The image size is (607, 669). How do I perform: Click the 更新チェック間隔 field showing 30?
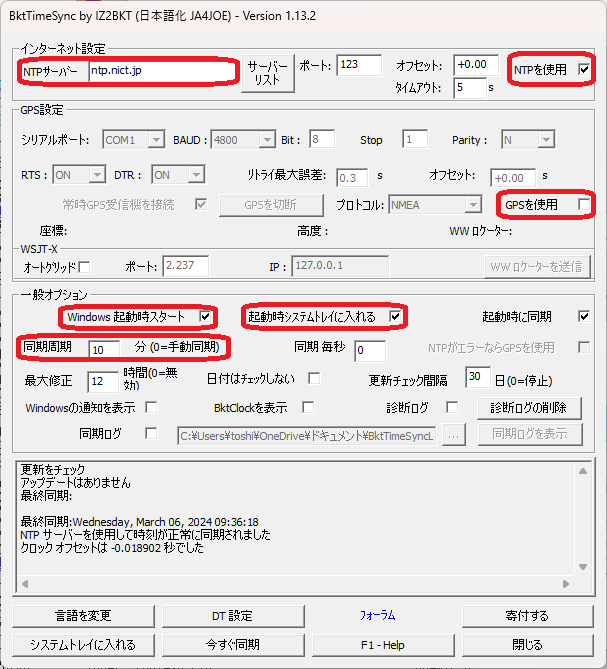478,377
